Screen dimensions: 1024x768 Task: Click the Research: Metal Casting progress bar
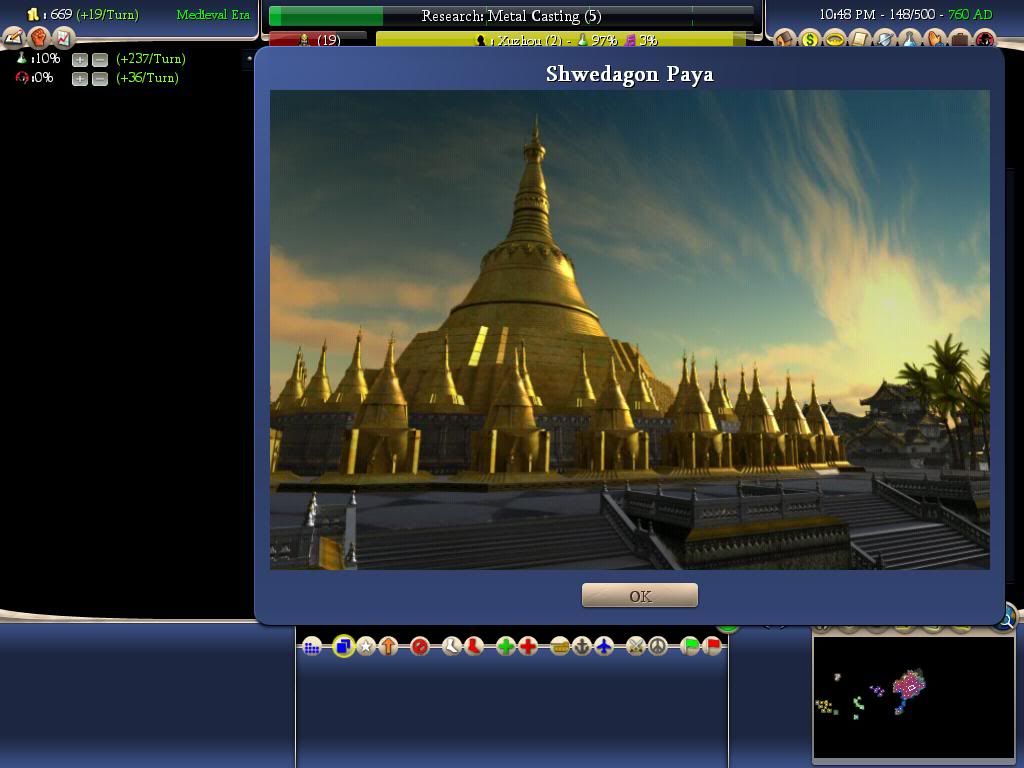[511, 16]
